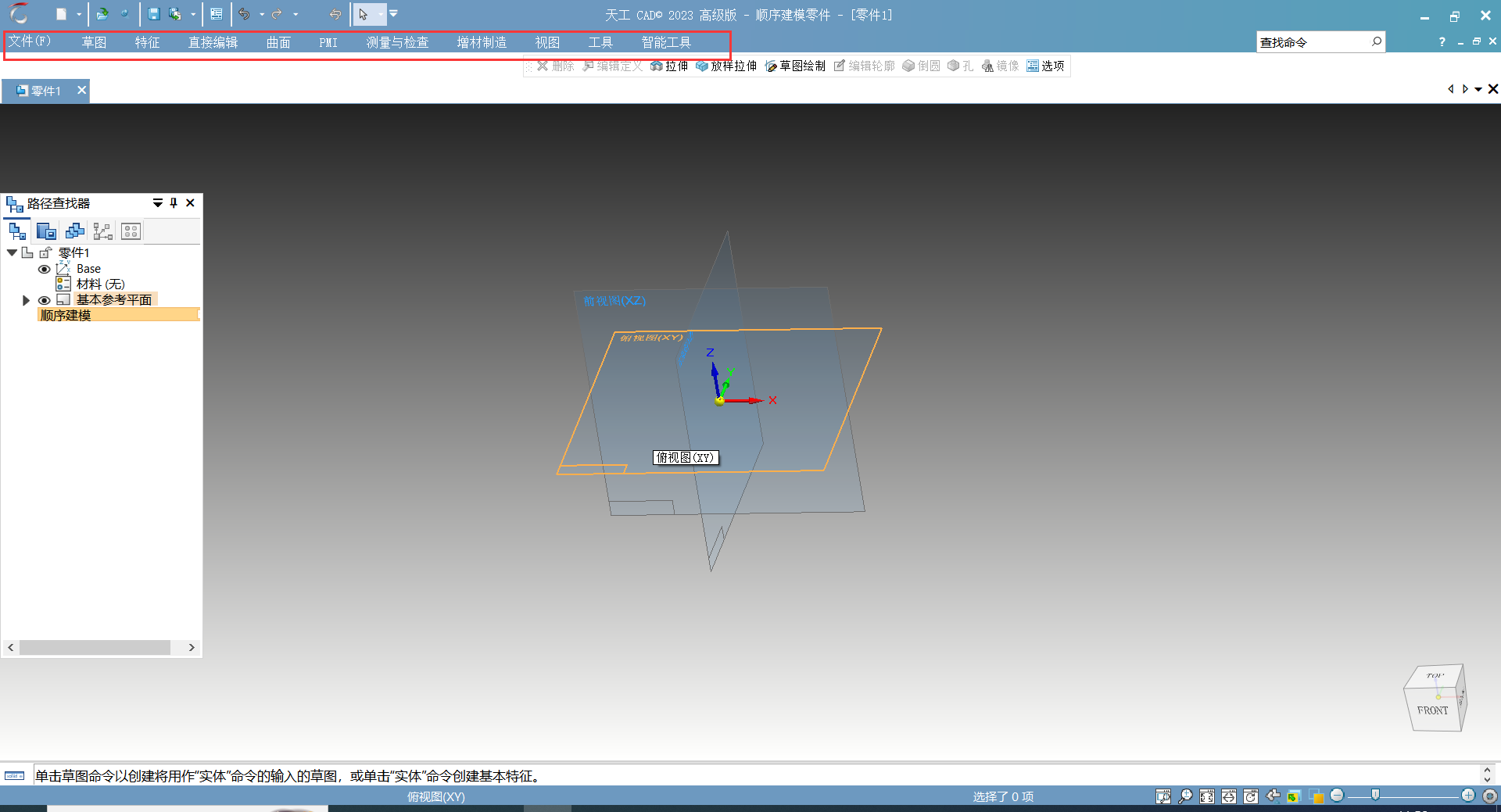Click the 放样拉伸 button
The width and height of the screenshot is (1501, 812).
(x=726, y=66)
